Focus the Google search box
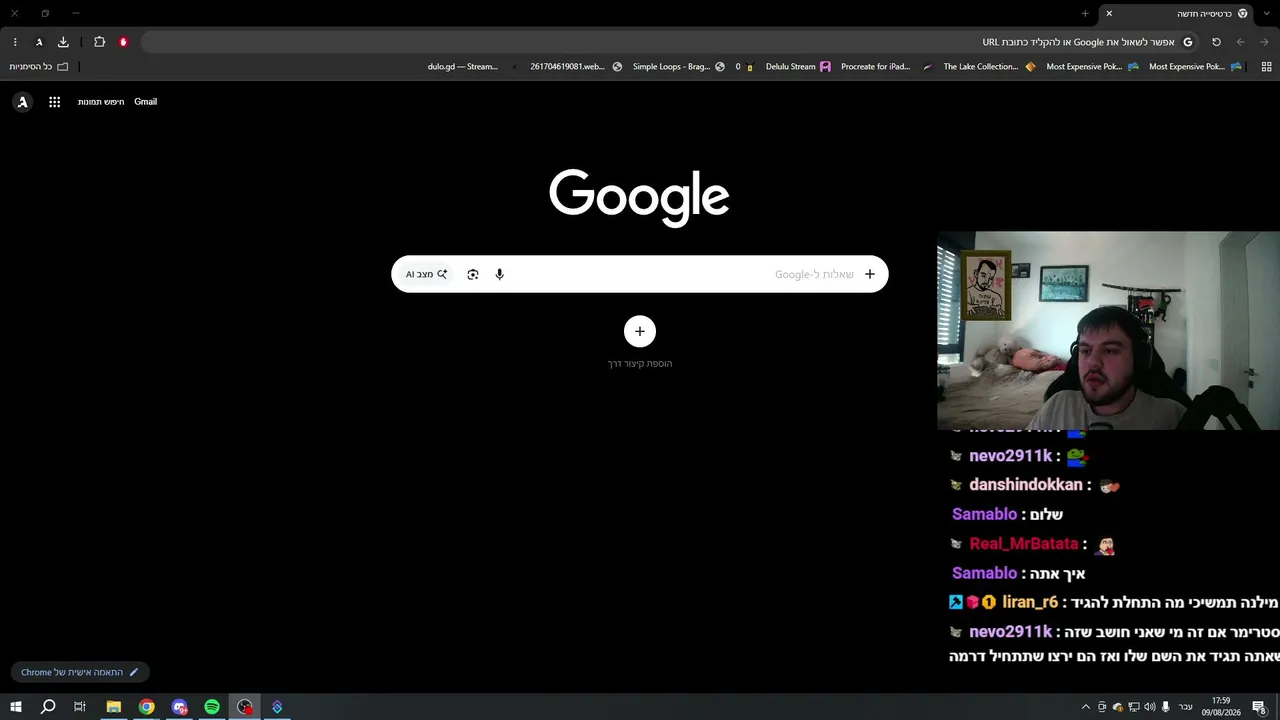 coord(640,274)
